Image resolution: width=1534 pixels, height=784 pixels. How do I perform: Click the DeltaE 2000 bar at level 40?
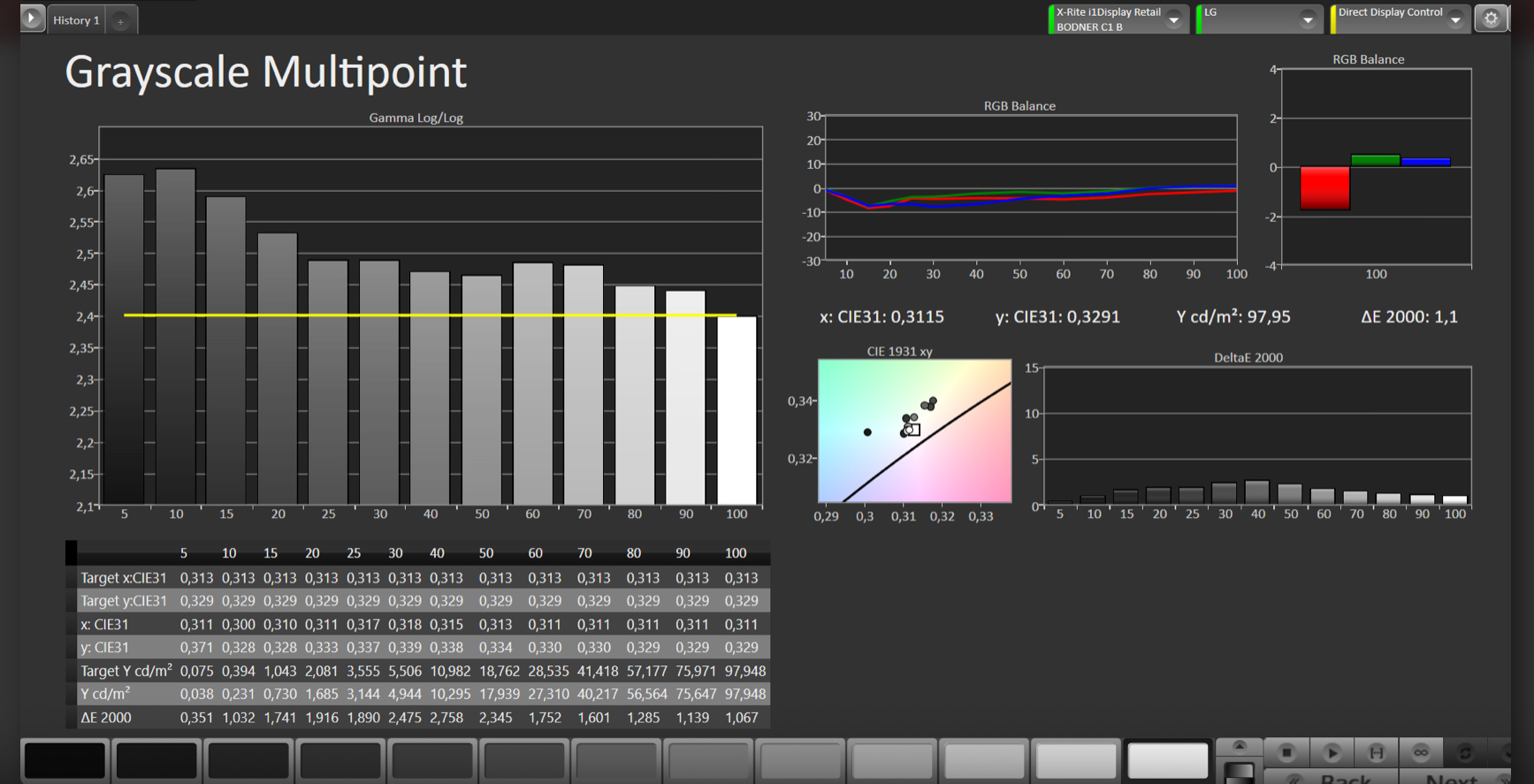pos(1257,492)
